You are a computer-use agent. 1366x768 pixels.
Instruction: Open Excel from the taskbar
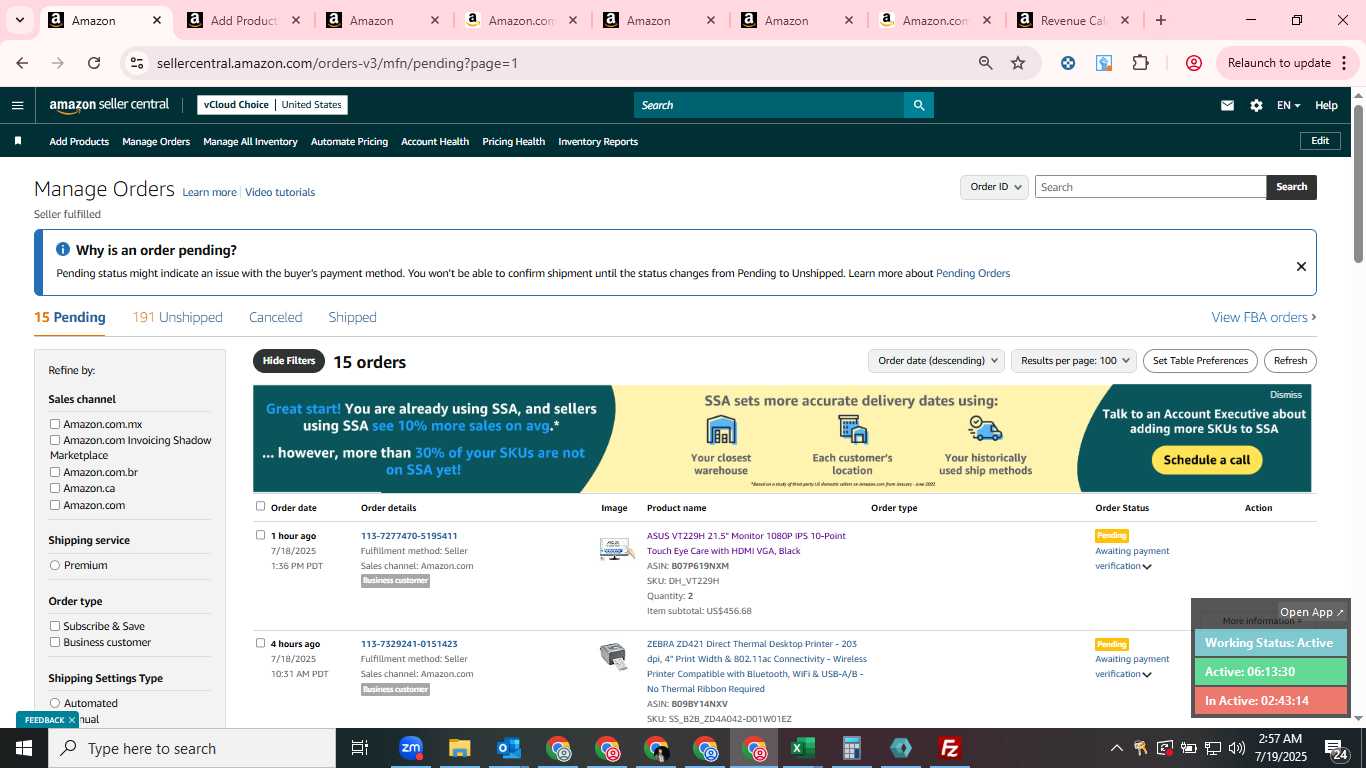click(802, 748)
